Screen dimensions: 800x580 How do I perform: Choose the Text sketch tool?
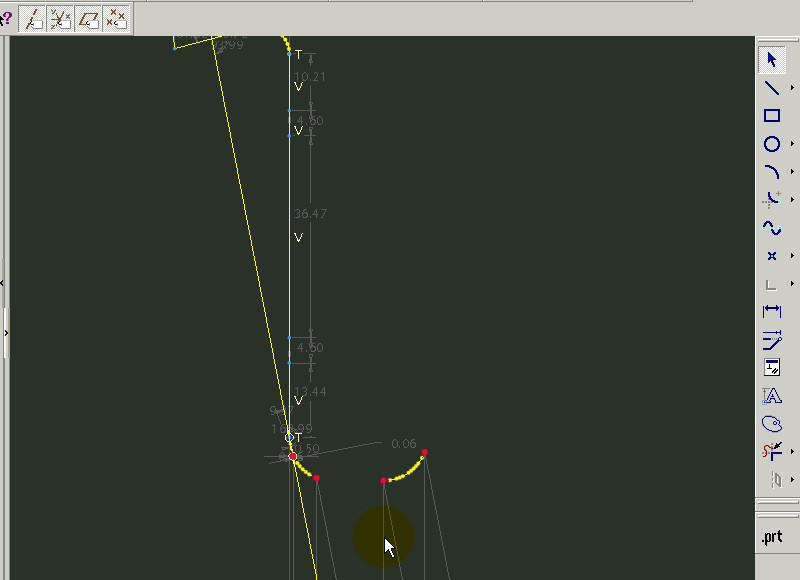(771, 395)
